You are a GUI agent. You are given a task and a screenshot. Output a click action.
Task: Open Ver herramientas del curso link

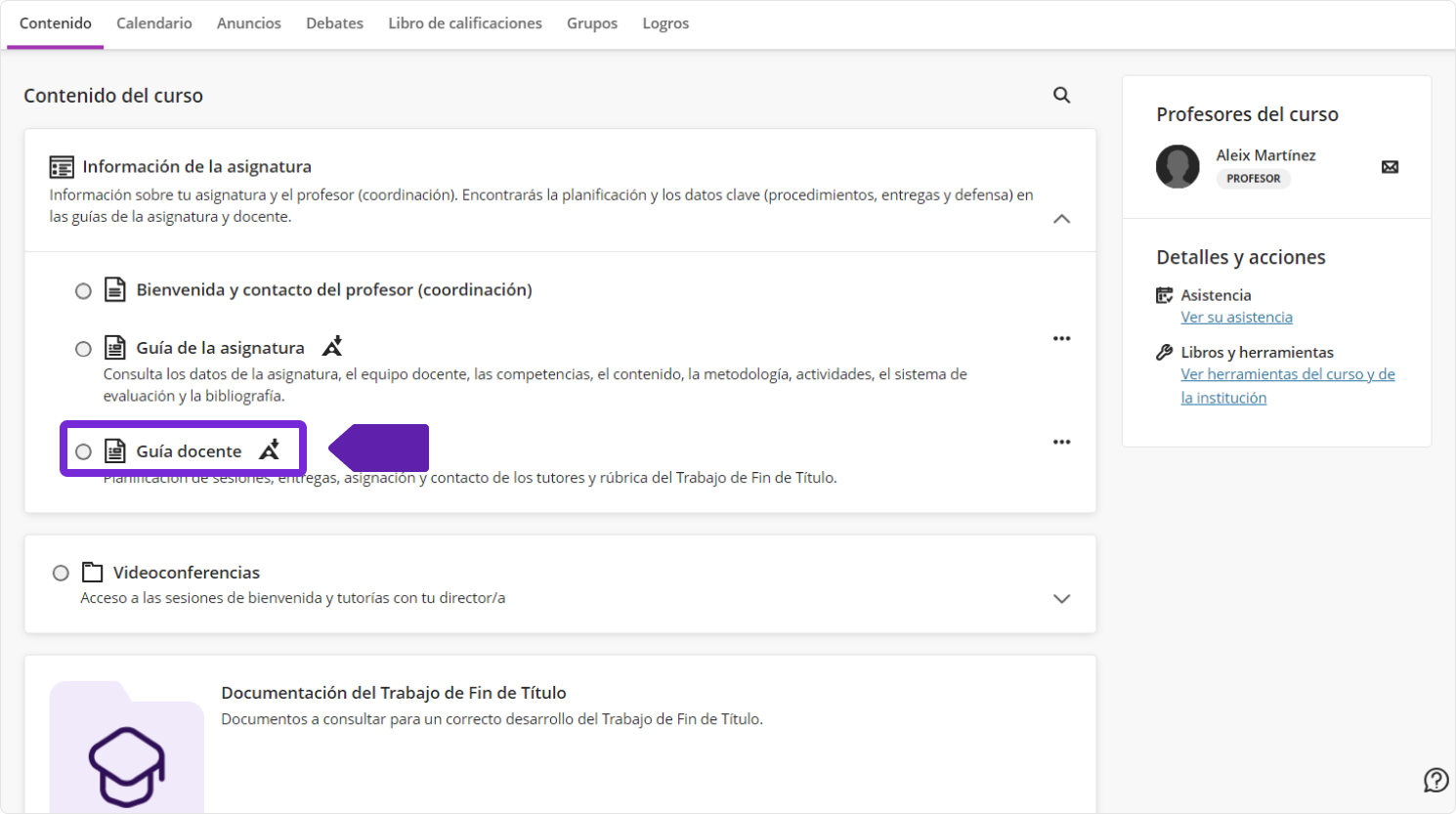(1287, 375)
